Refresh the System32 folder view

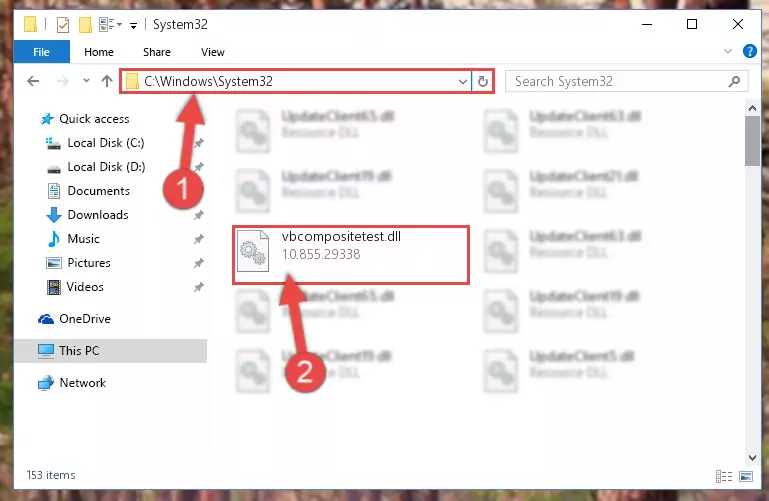pos(483,81)
